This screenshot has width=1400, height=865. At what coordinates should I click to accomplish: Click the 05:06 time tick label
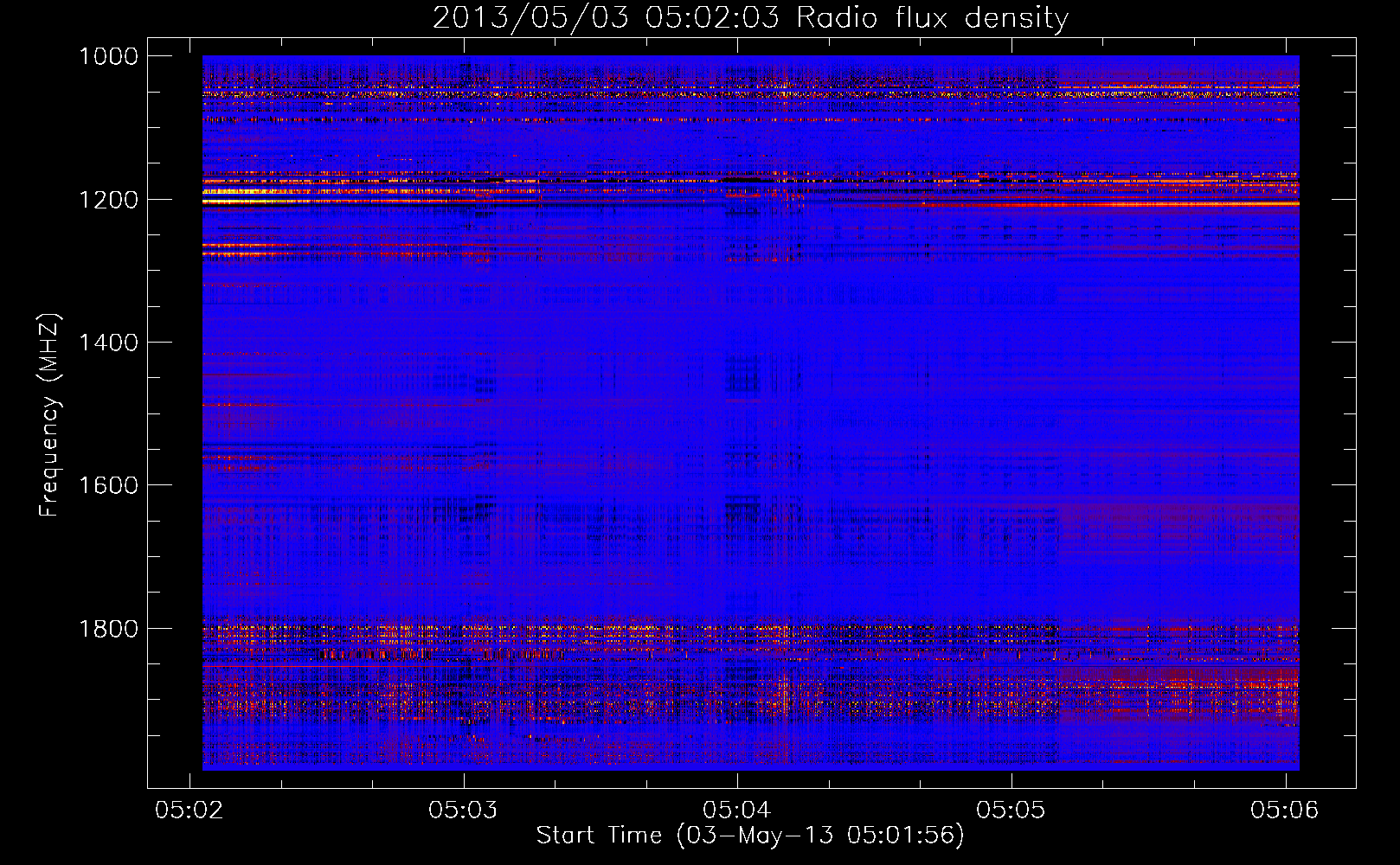point(1285,810)
